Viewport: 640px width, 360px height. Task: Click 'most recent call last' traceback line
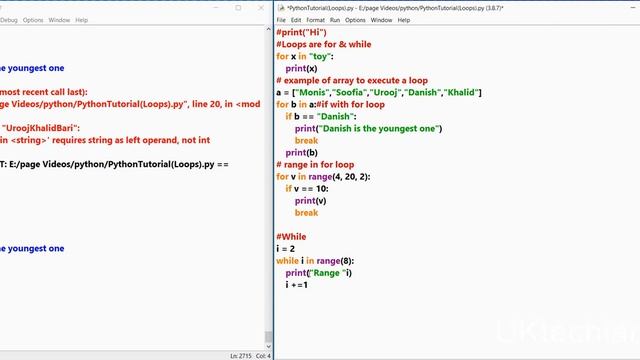coord(44,92)
